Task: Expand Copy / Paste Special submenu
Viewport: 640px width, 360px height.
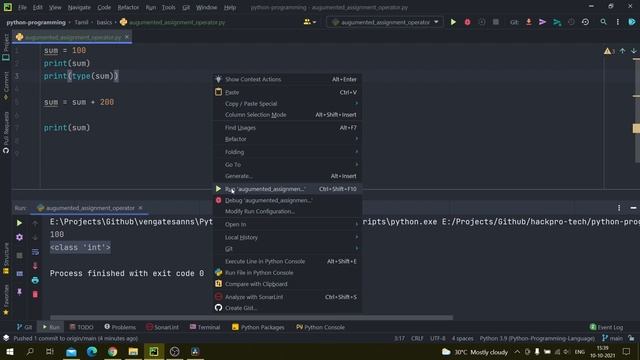Action: (287, 104)
